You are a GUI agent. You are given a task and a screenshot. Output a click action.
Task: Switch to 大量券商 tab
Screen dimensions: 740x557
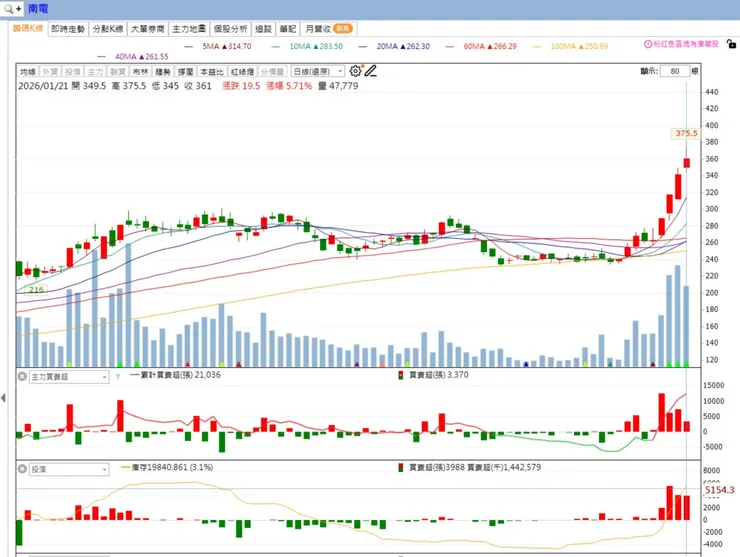pos(148,29)
